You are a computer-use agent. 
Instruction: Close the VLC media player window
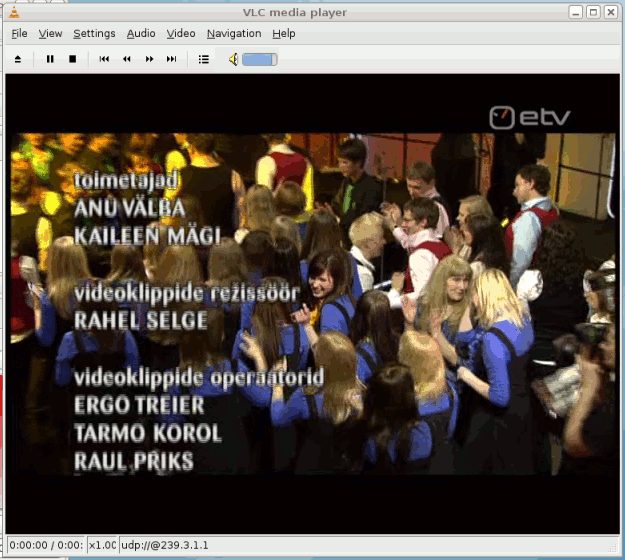pos(611,12)
